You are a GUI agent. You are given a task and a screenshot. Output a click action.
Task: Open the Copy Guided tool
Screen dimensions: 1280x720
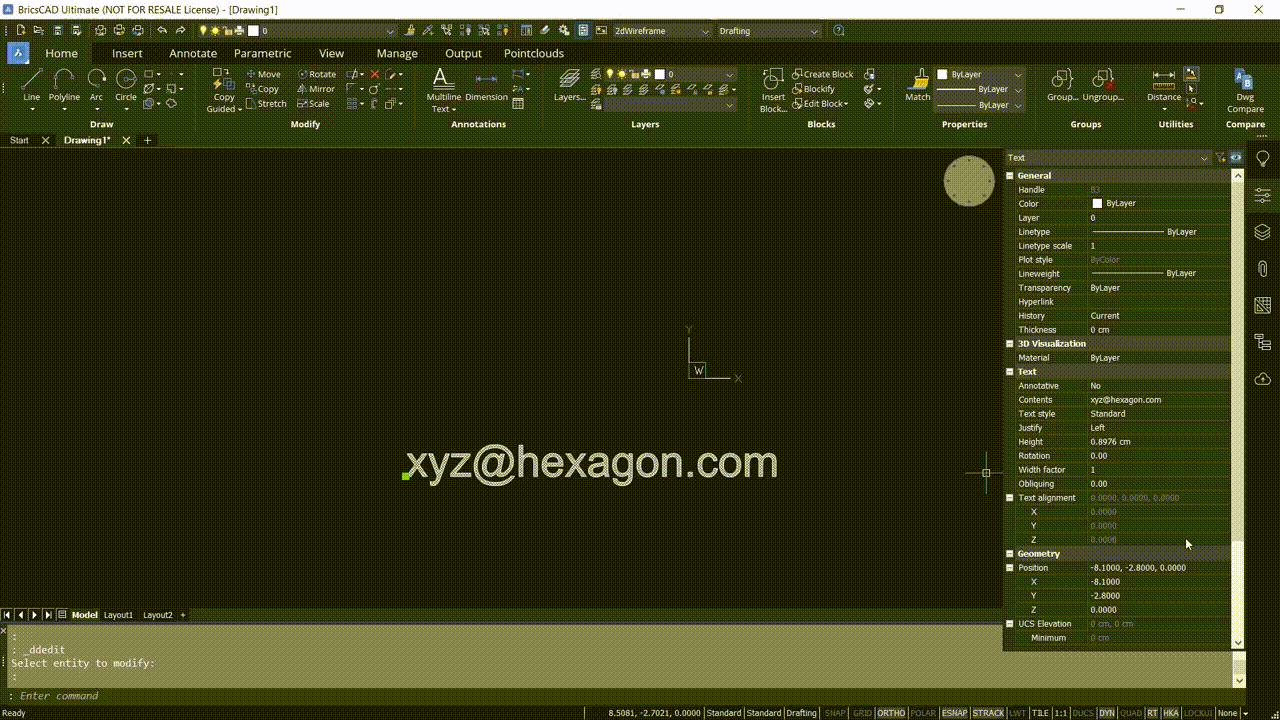(224, 90)
